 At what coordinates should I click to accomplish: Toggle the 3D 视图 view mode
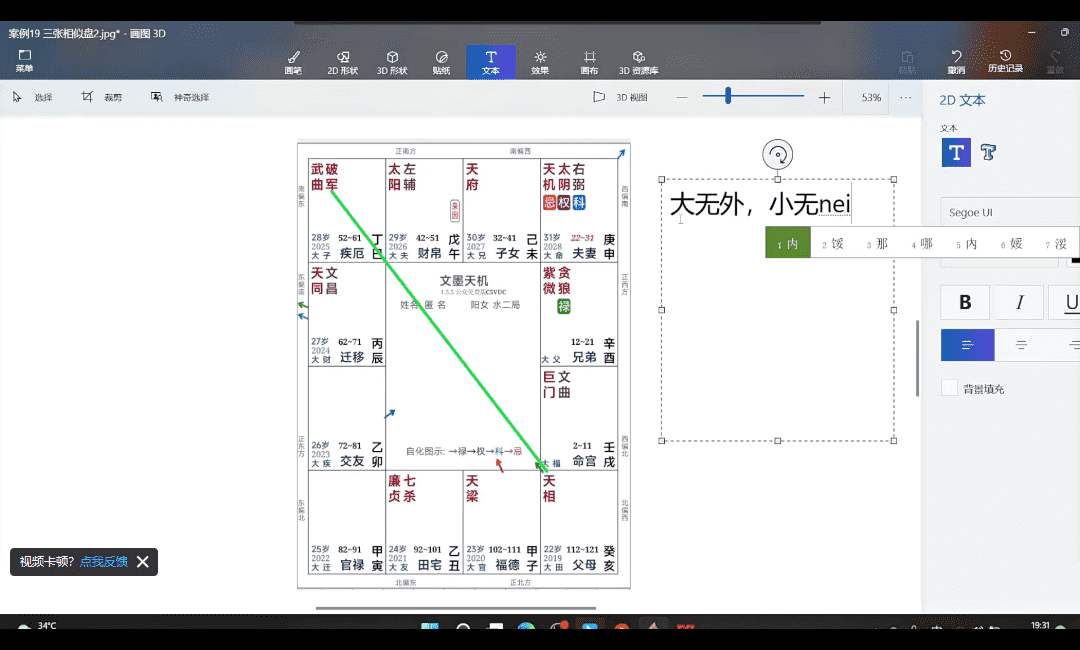point(620,97)
